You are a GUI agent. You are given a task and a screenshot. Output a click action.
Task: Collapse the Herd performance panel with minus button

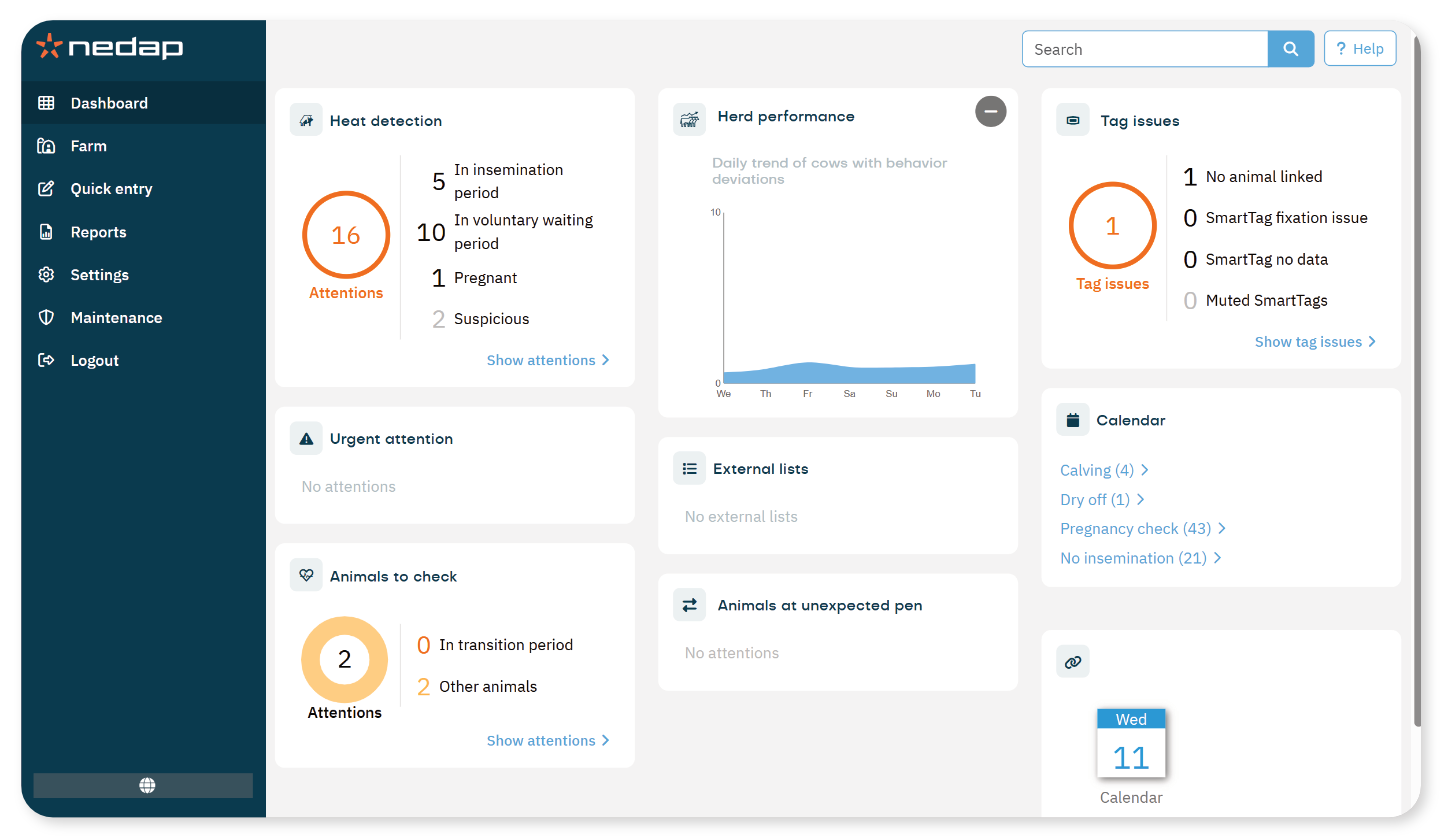(991, 111)
